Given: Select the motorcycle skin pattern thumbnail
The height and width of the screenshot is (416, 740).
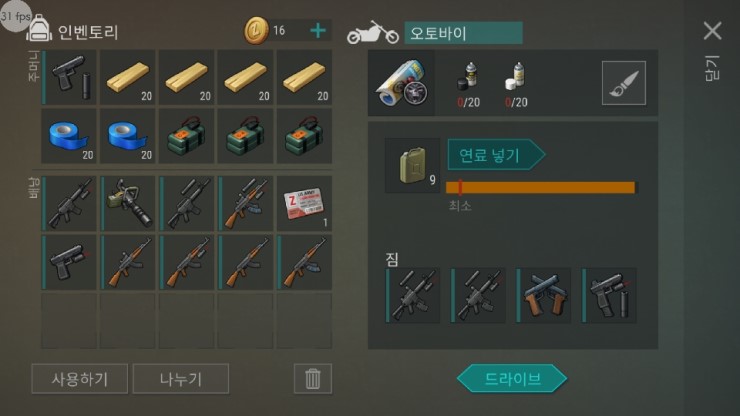Looking at the screenshot, I should pyautogui.click(x=402, y=83).
